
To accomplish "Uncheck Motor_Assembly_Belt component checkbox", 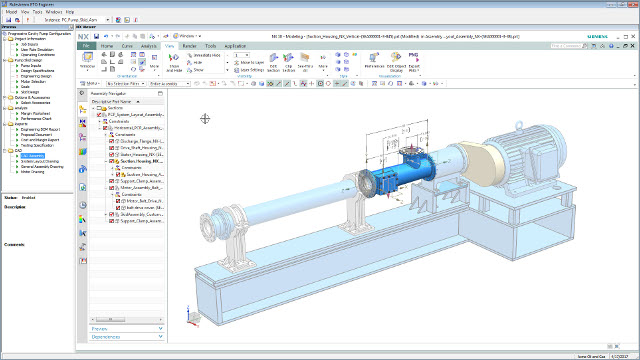I will click(111, 188).
